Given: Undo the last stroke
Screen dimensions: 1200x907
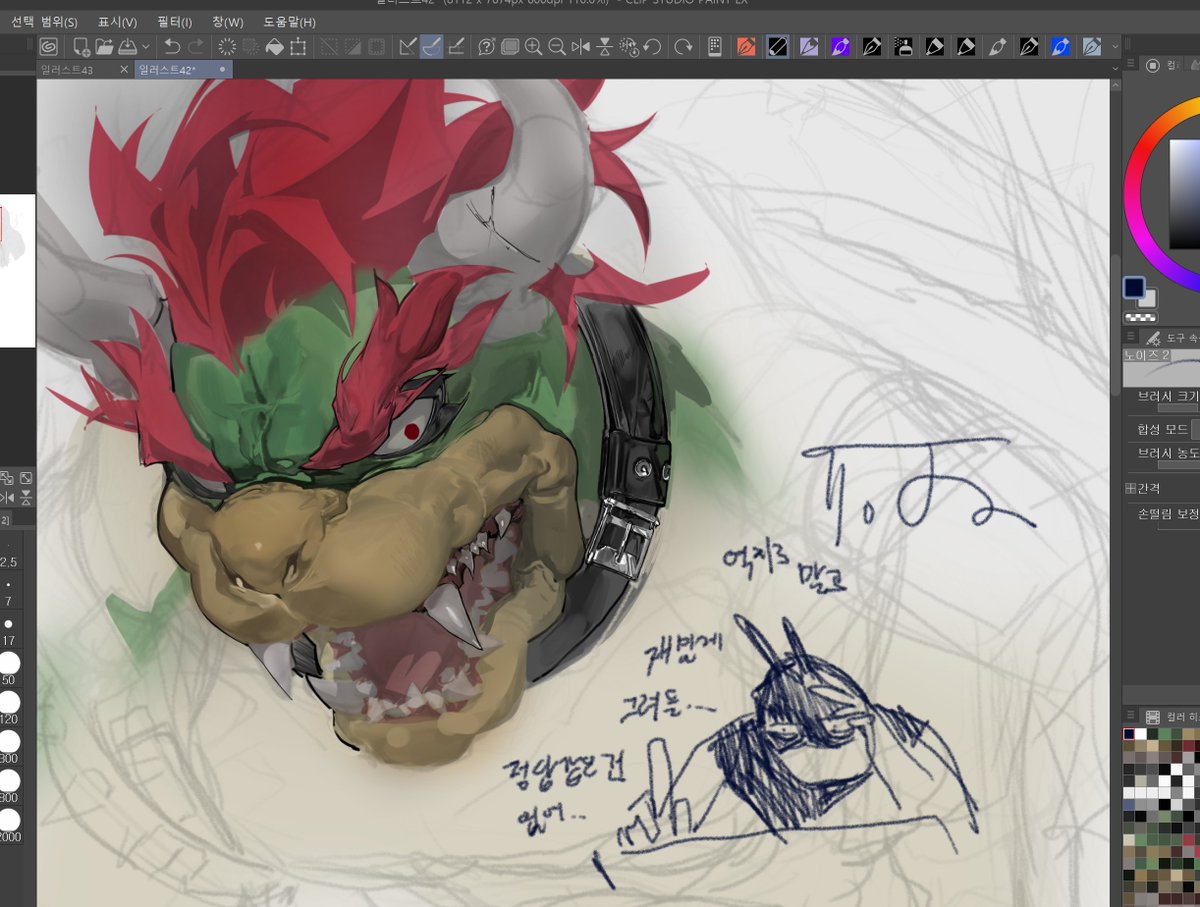Looking at the screenshot, I should (172, 46).
